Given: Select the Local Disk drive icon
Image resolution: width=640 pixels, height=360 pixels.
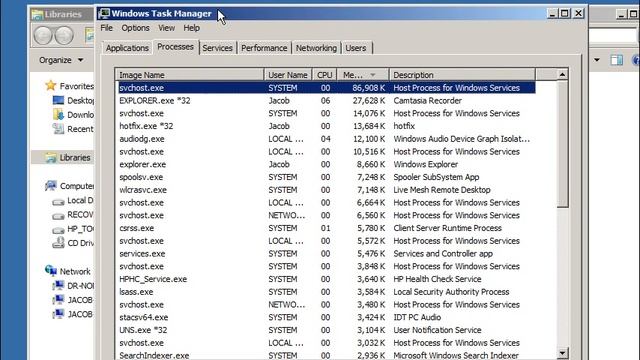Looking at the screenshot, I should [x=58, y=202].
